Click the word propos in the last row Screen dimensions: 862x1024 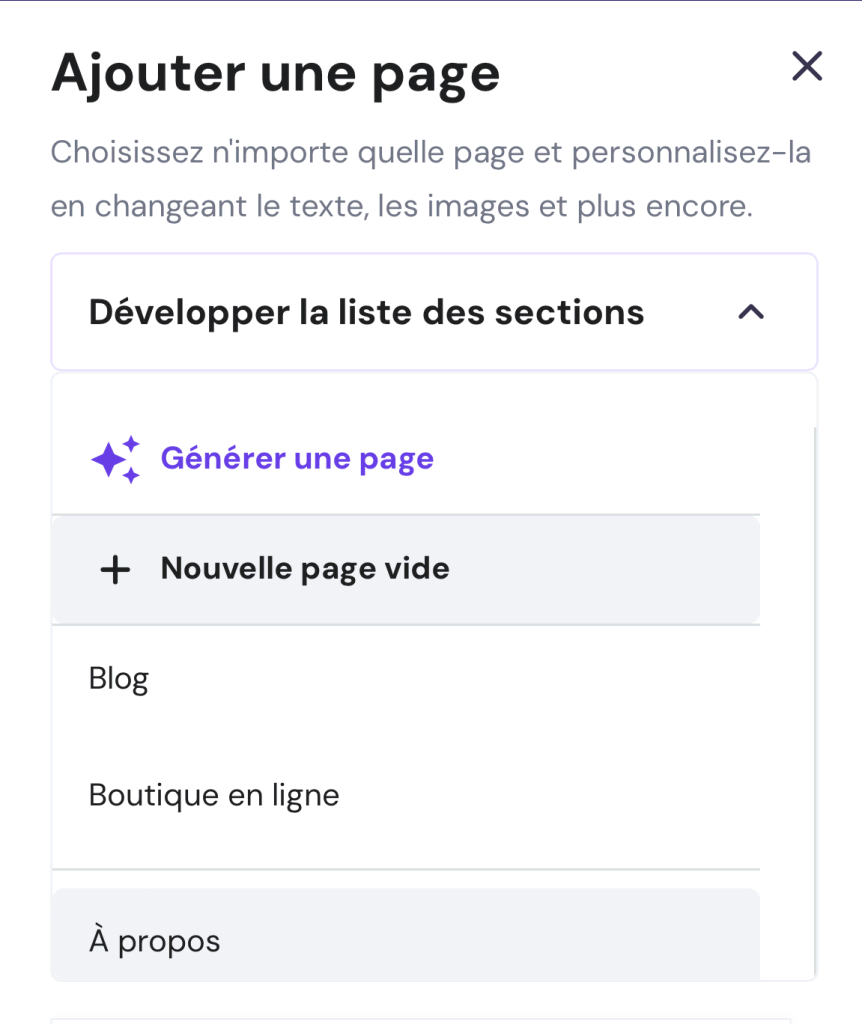click(169, 942)
